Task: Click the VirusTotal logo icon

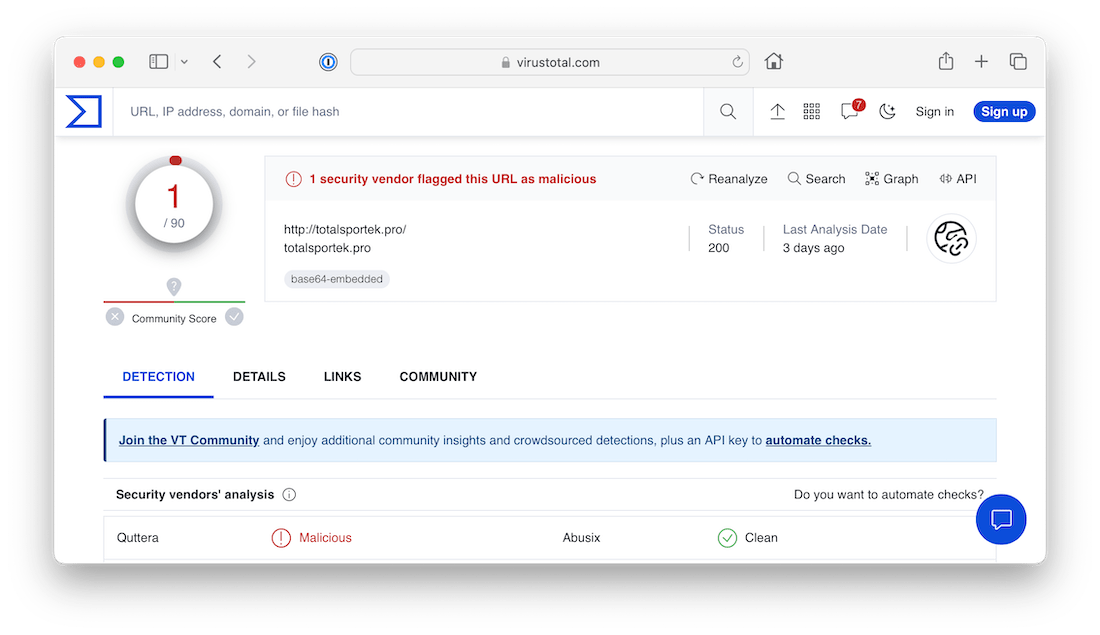Action: pyautogui.click(x=83, y=112)
